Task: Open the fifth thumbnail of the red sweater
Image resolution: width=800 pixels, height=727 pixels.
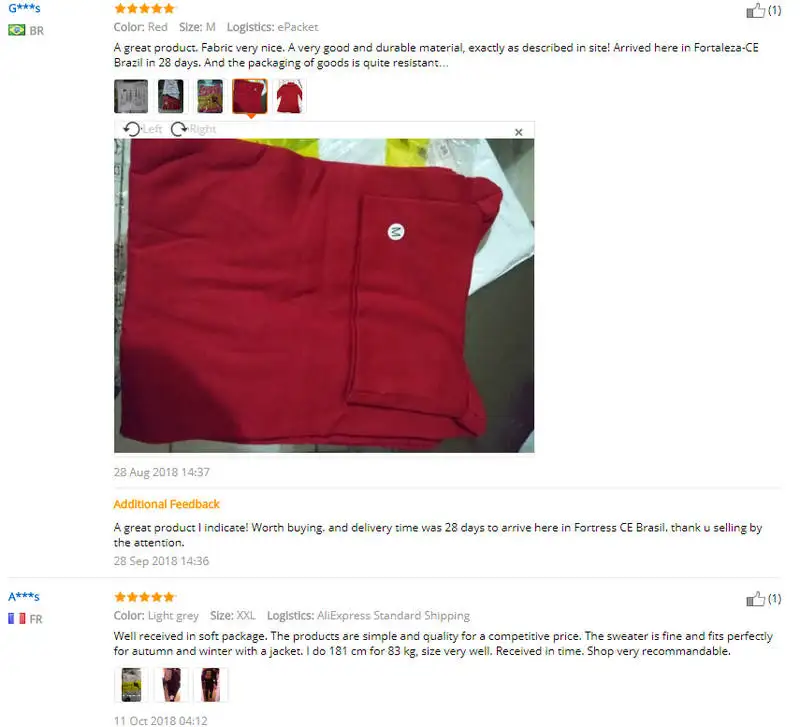Action: [x=289, y=96]
